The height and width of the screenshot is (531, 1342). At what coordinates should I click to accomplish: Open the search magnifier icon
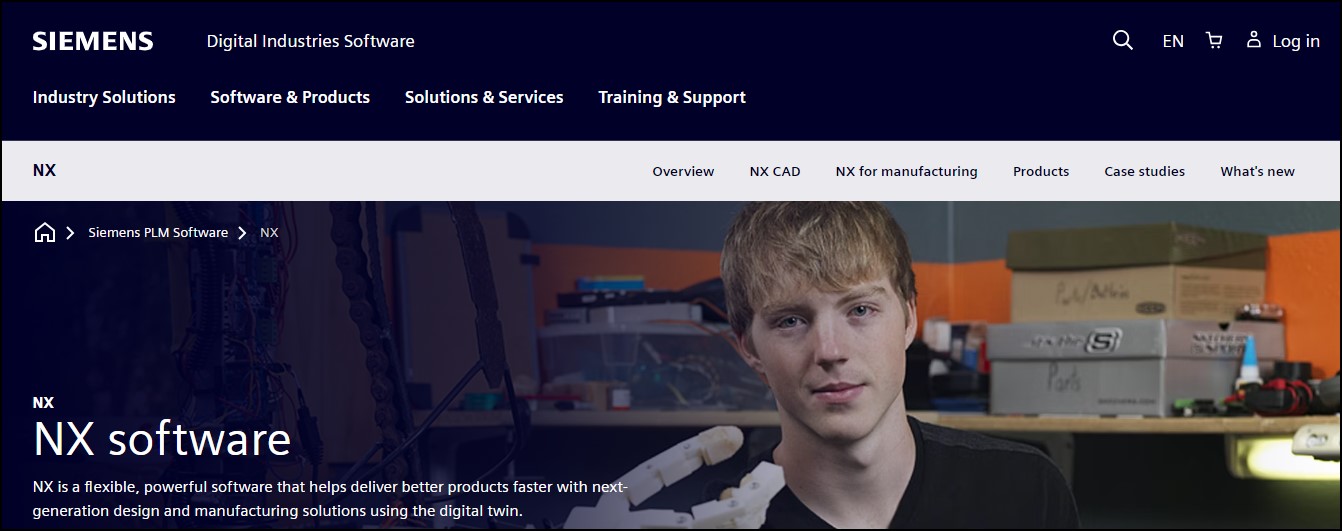coord(1123,40)
